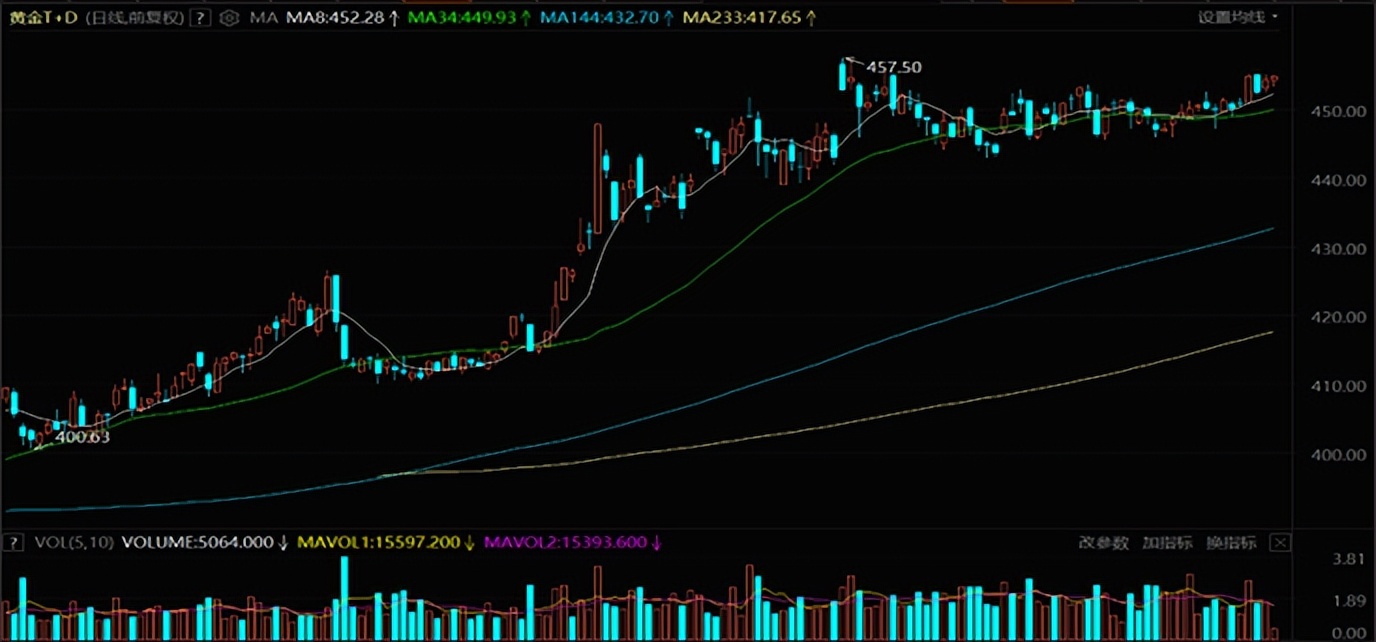Click the 410.00 price axis label
The image size is (1376, 642).
click(x=1341, y=385)
